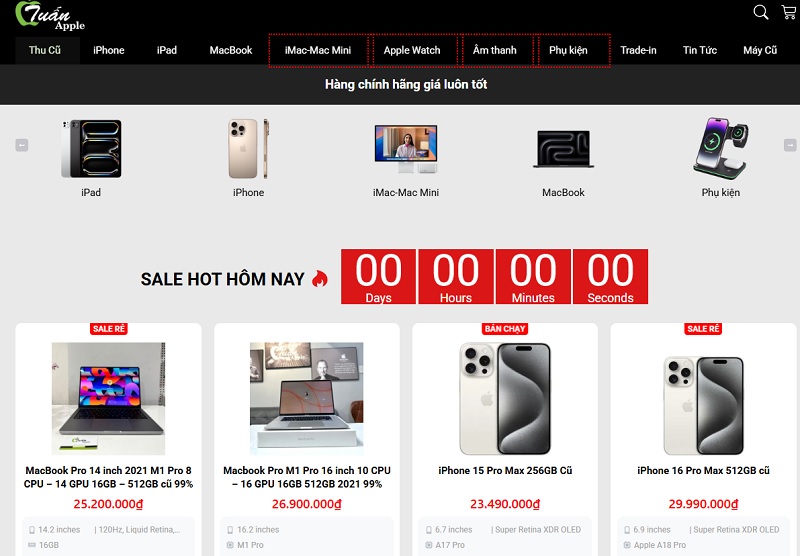Open the search magnifier icon

tap(761, 12)
